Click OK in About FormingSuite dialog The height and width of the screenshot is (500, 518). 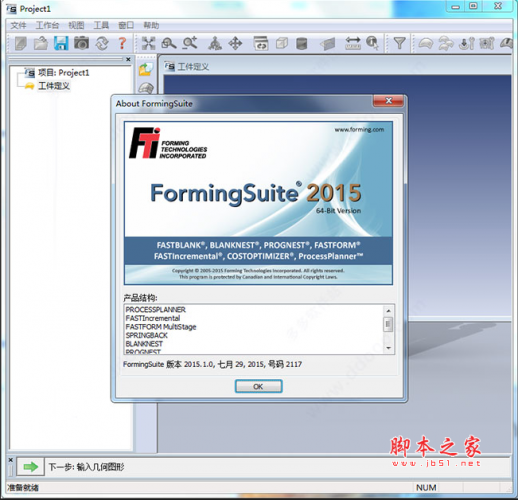(258, 386)
